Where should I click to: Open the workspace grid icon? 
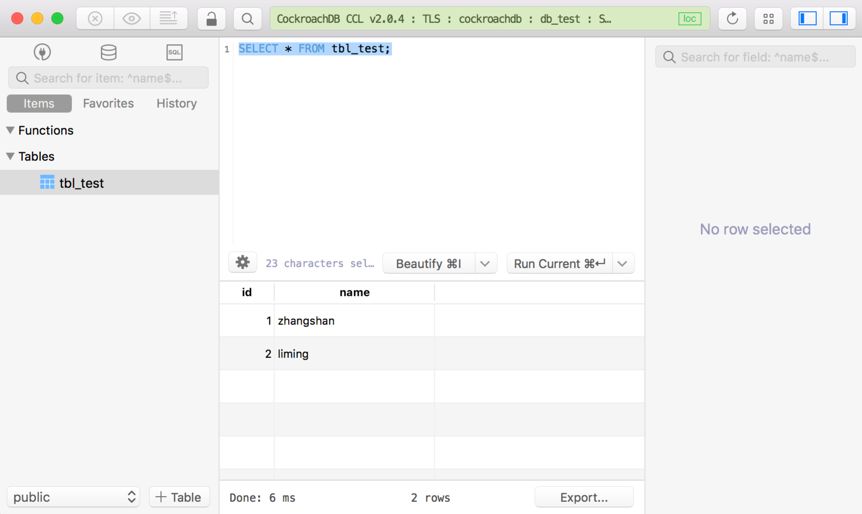[769, 19]
